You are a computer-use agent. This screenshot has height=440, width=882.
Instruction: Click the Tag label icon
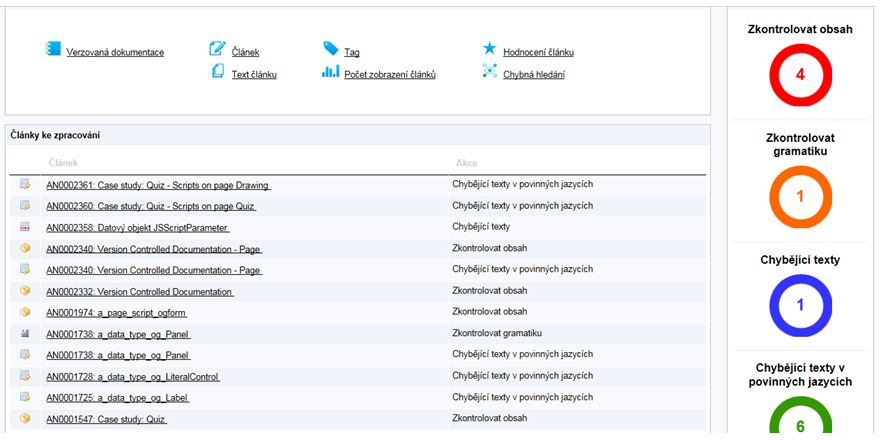coord(331,49)
